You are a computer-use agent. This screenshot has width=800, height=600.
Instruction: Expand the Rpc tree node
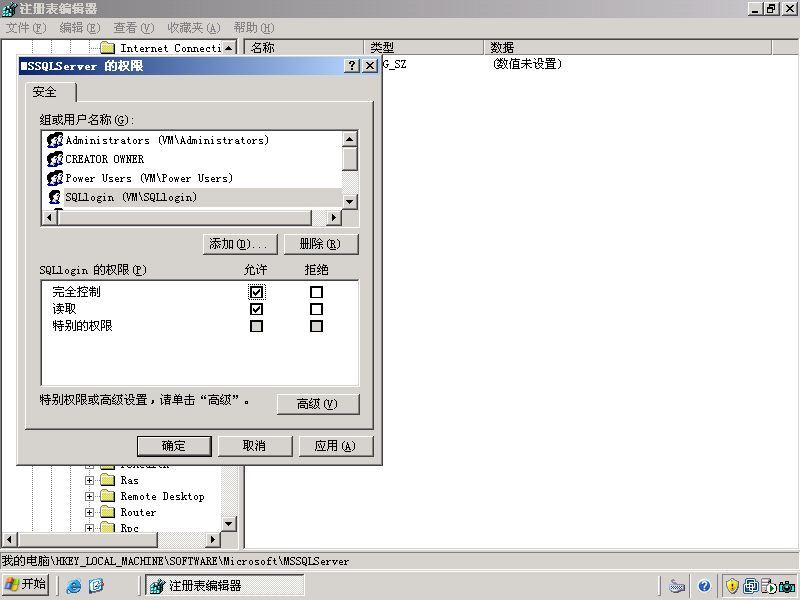coord(89,528)
